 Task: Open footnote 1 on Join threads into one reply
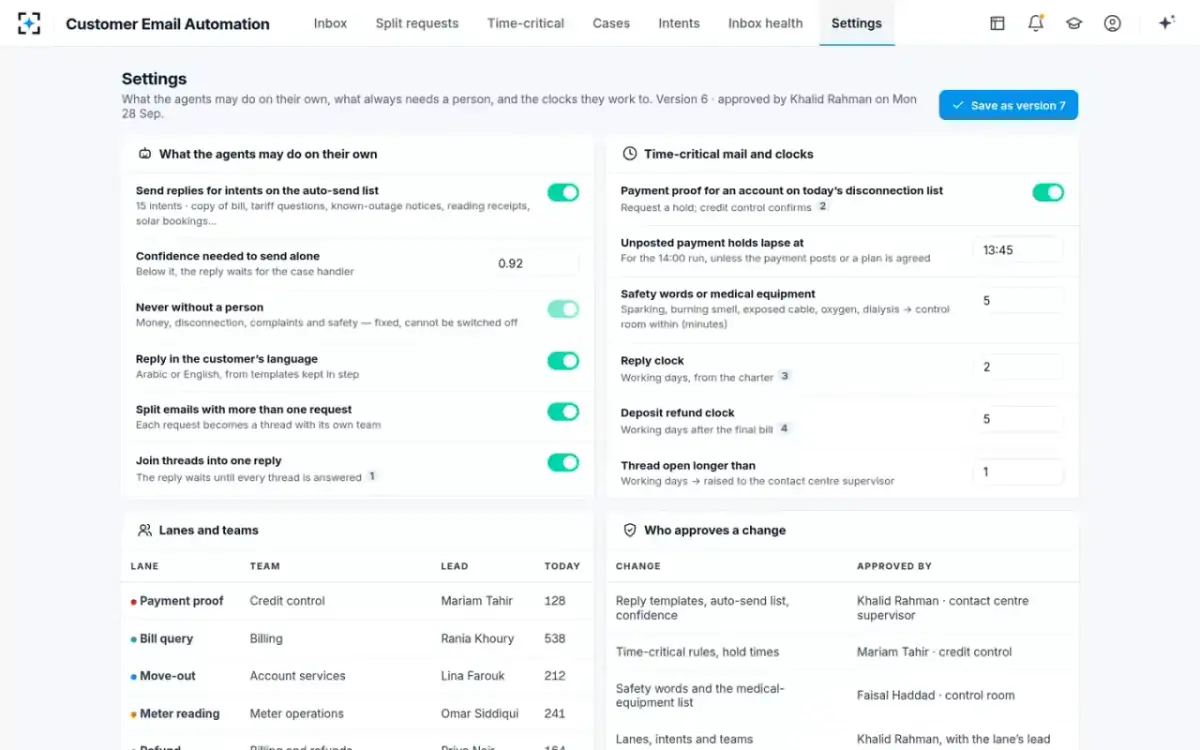click(372, 477)
